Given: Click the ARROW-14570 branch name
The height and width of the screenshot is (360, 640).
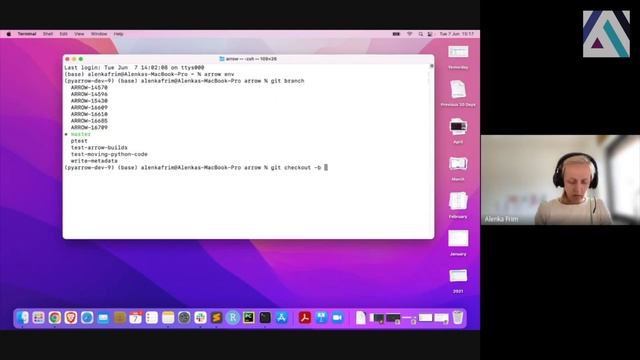Looking at the screenshot, I should [x=89, y=88].
